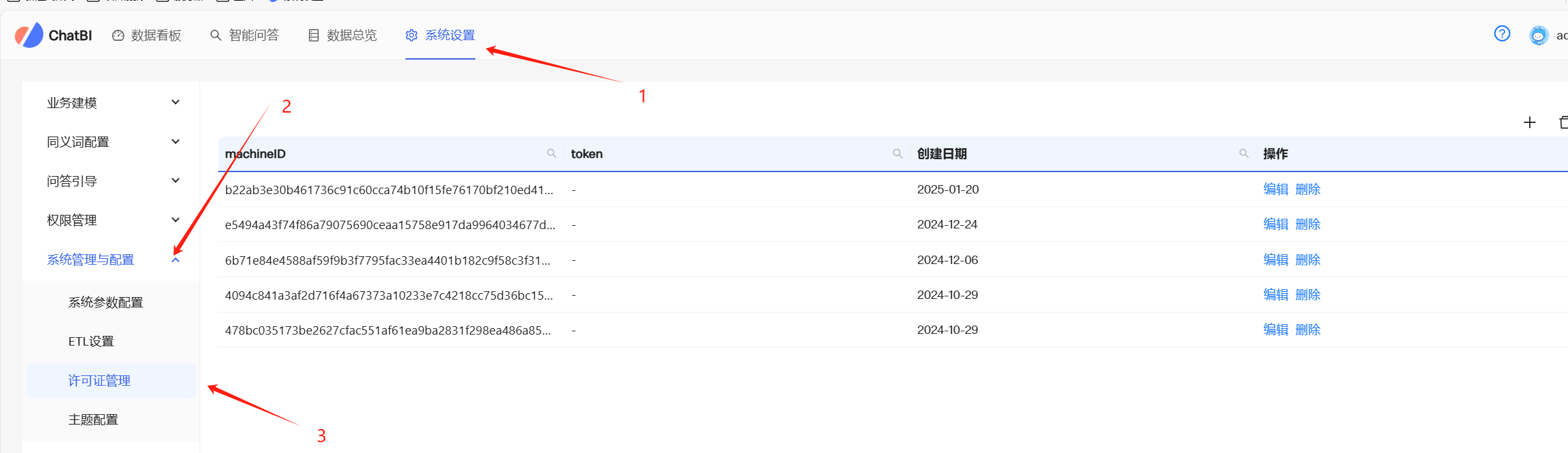Click the help question mark icon

click(1502, 34)
